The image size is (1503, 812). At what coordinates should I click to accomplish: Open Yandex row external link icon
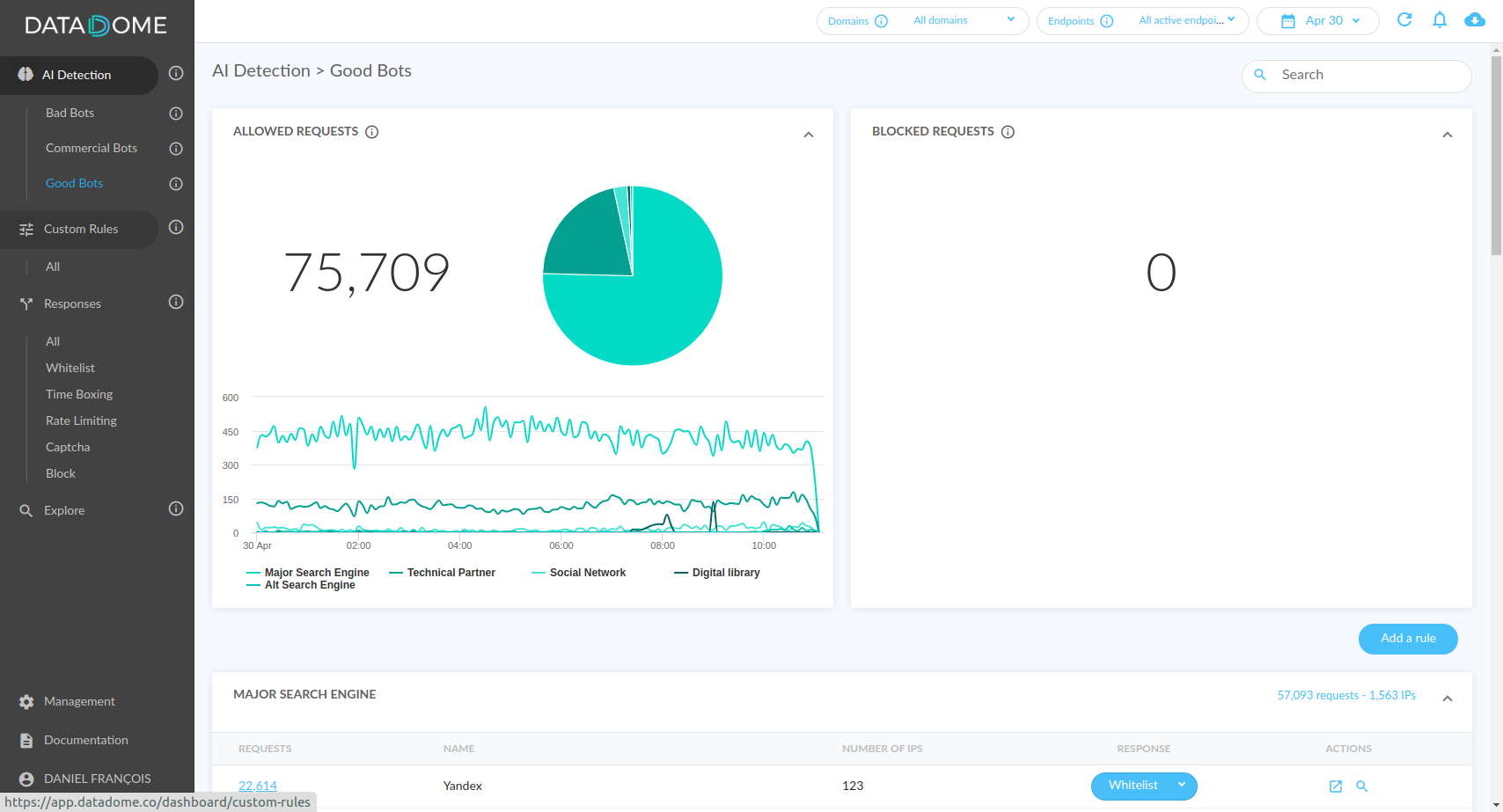coord(1336,786)
